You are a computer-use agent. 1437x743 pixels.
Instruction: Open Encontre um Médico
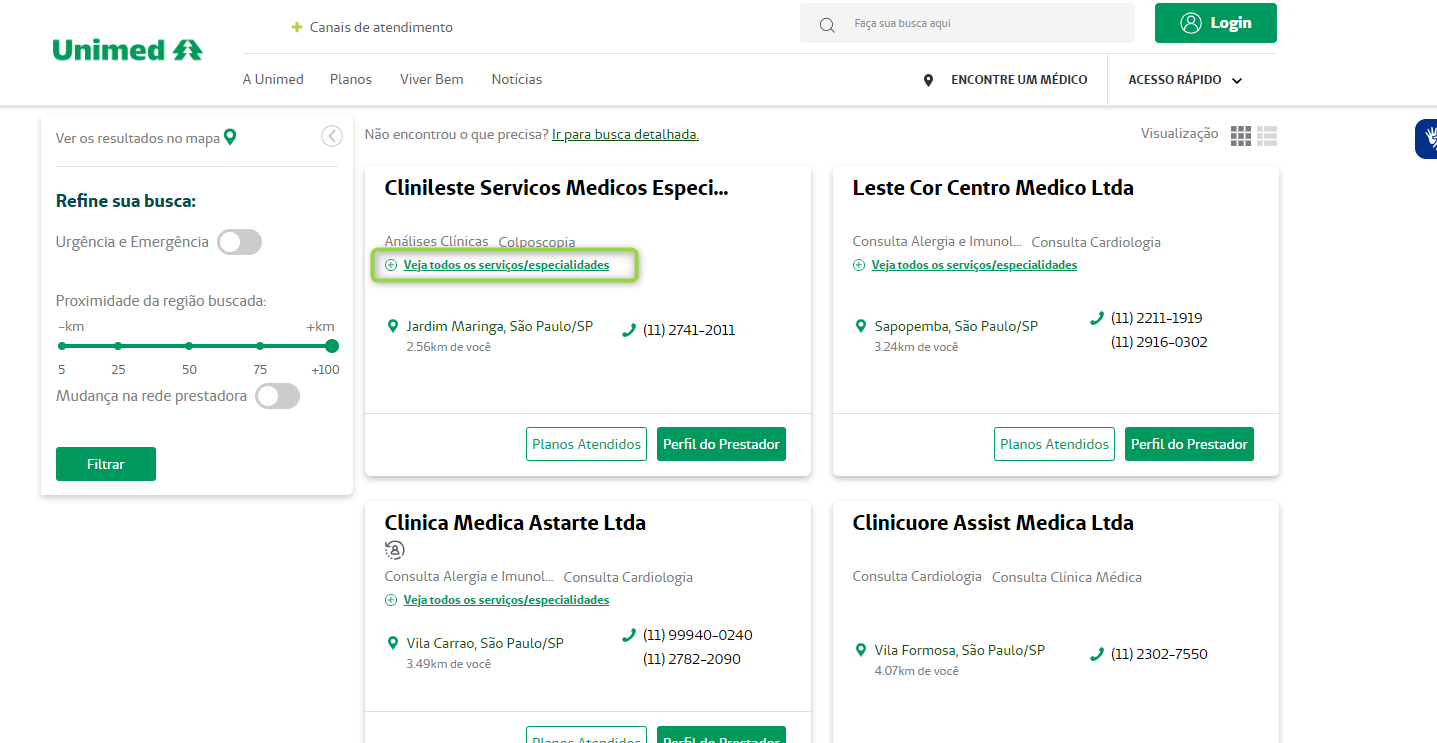pyautogui.click(x=1019, y=80)
